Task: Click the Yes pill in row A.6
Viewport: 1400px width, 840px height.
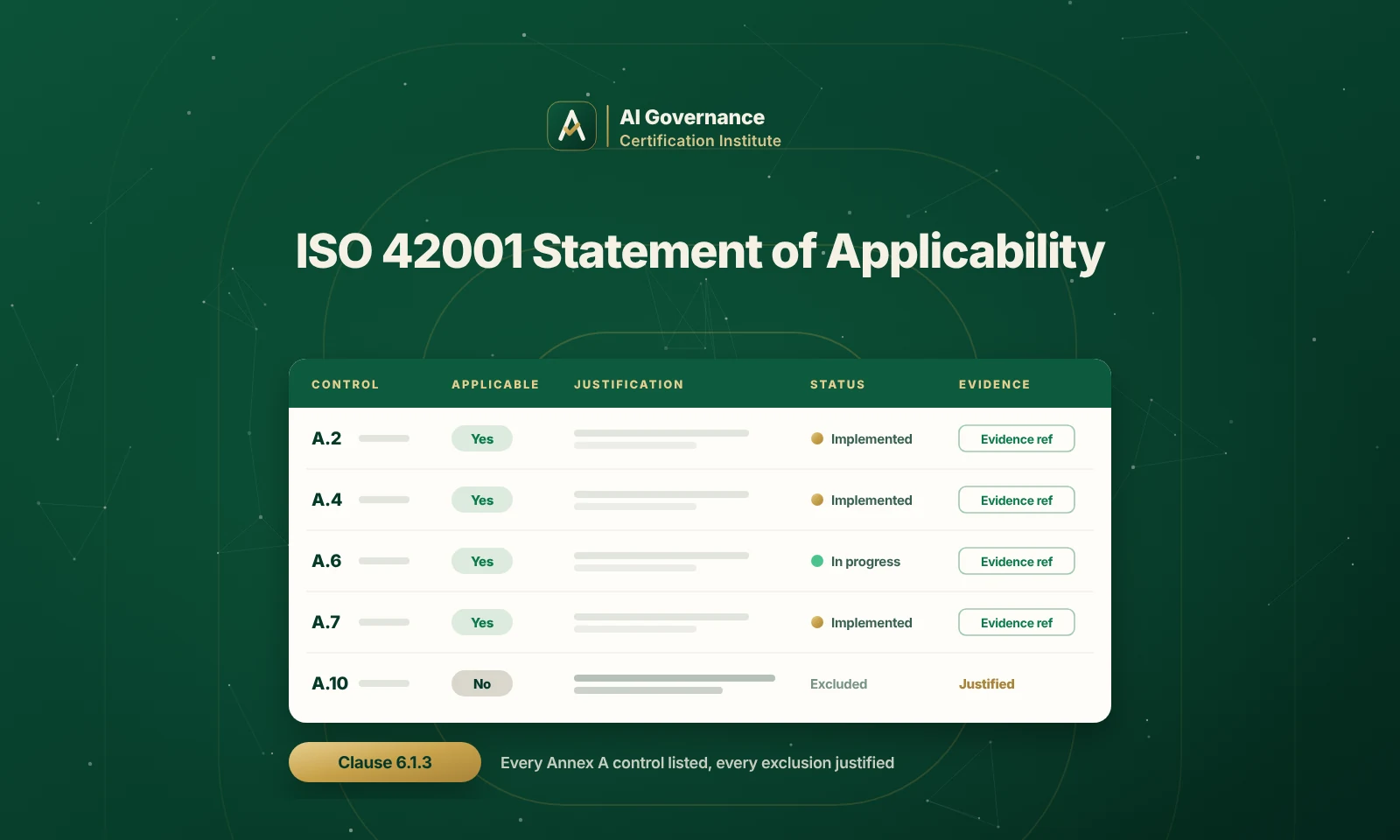Action: (482, 561)
